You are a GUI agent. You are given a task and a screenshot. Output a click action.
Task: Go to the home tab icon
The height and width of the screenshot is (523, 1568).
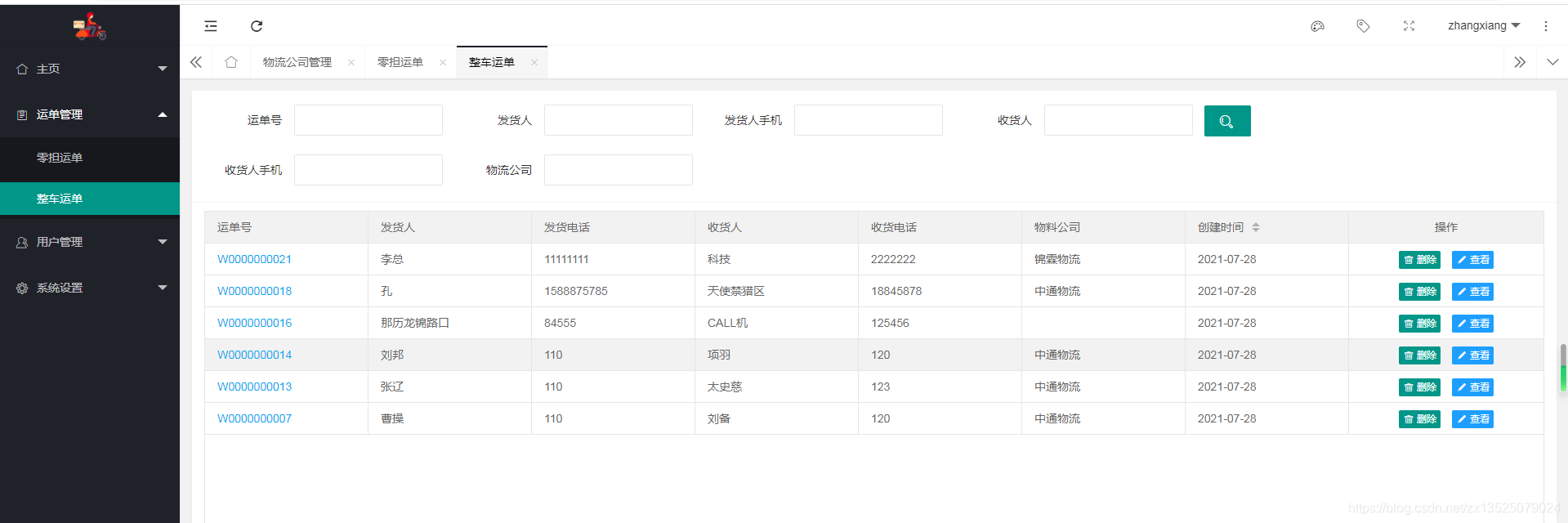[x=231, y=62]
